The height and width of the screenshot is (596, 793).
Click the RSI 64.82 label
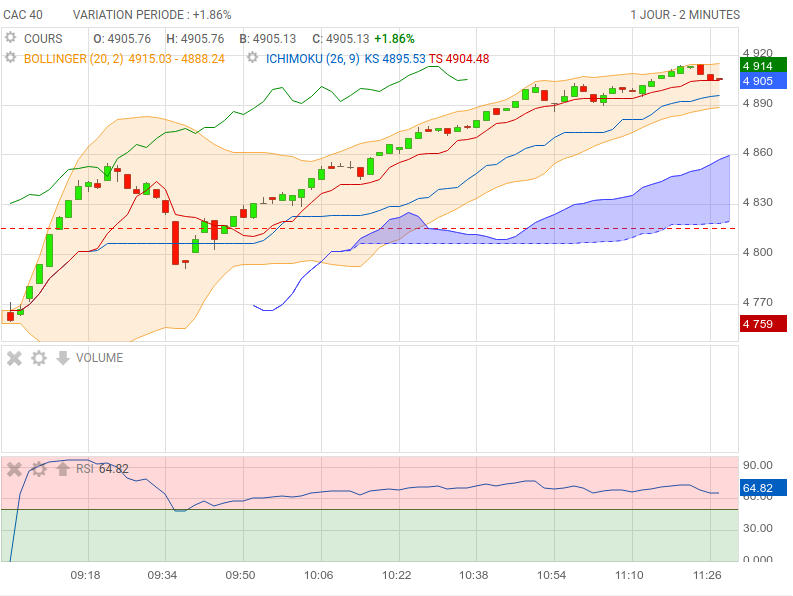click(x=103, y=469)
